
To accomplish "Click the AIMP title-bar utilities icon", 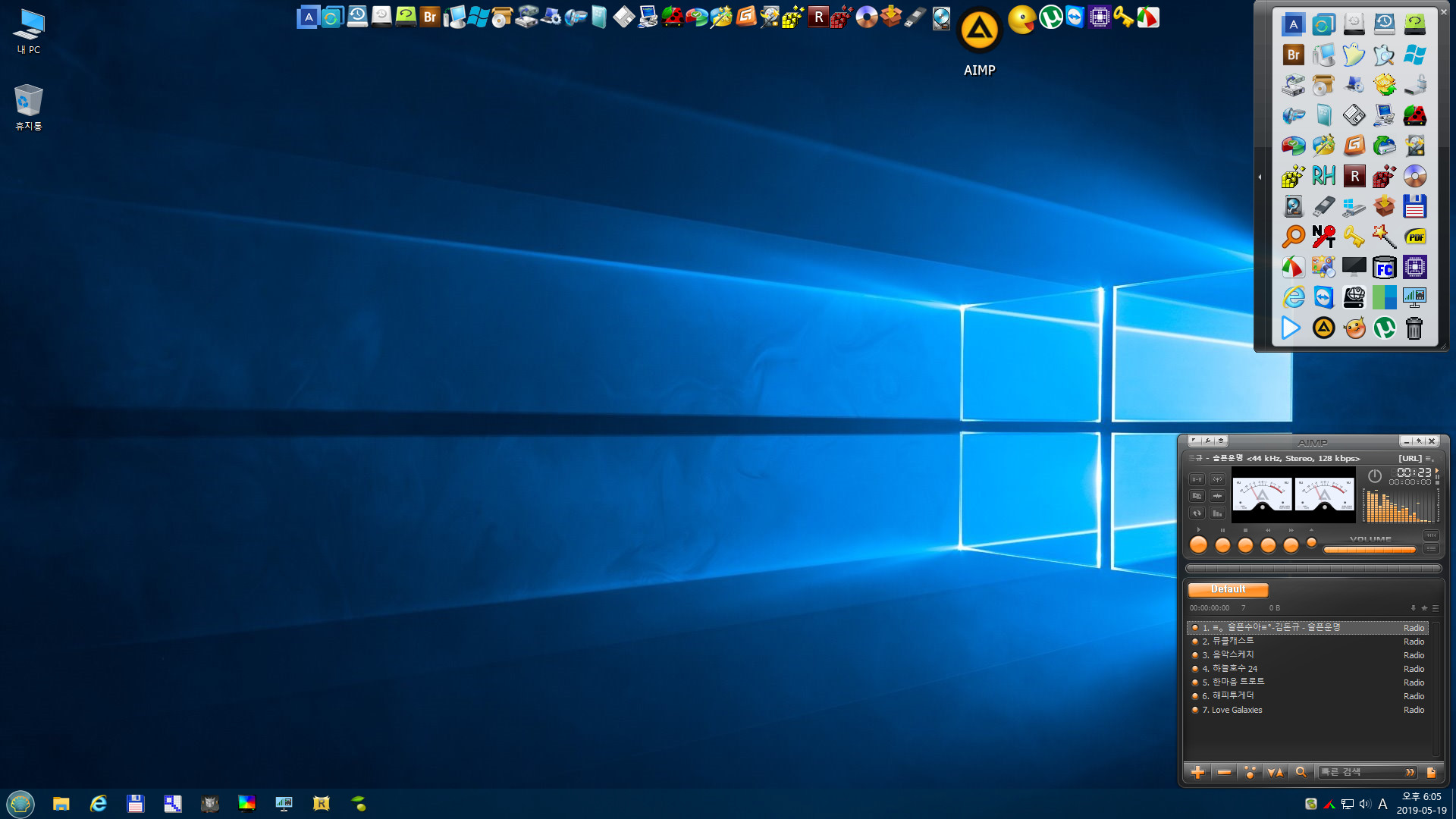I will coord(1221,441).
